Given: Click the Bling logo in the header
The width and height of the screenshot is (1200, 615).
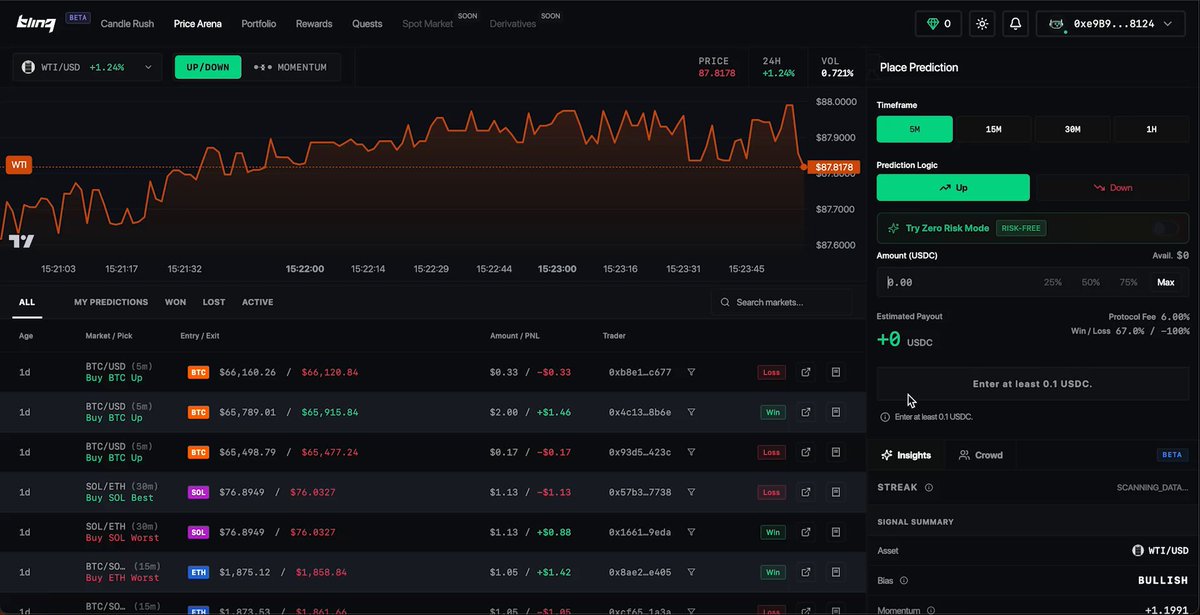Looking at the screenshot, I should click(x=36, y=22).
